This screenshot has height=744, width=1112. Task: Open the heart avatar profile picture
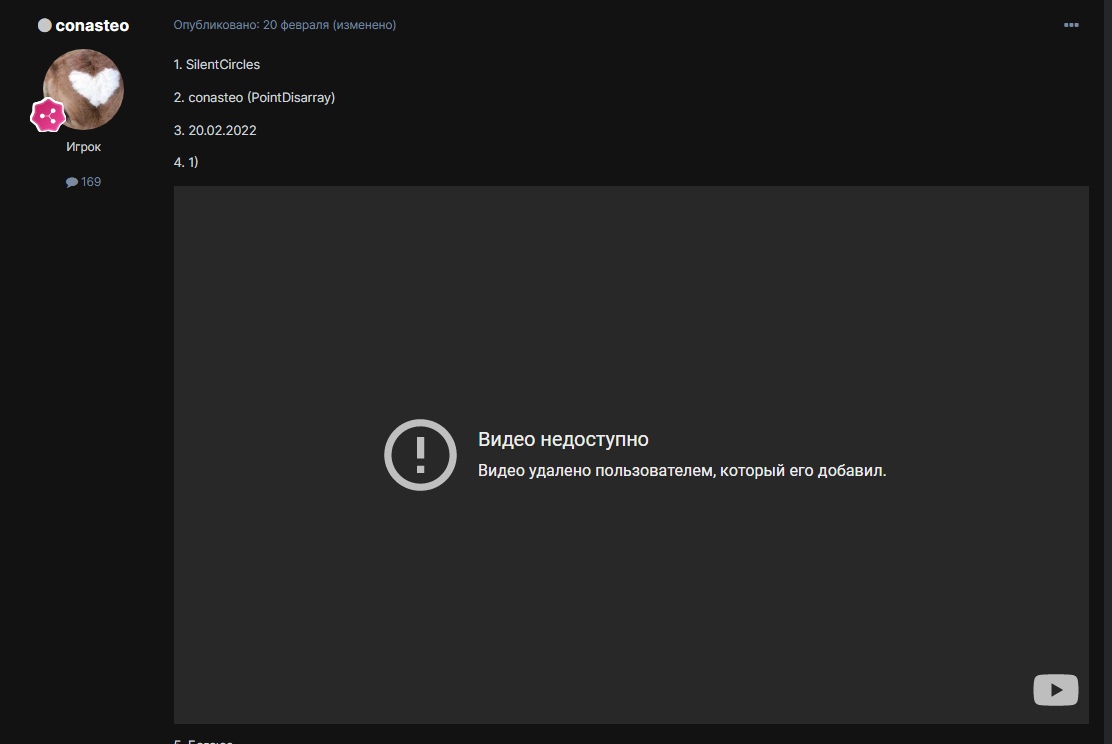tap(84, 90)
